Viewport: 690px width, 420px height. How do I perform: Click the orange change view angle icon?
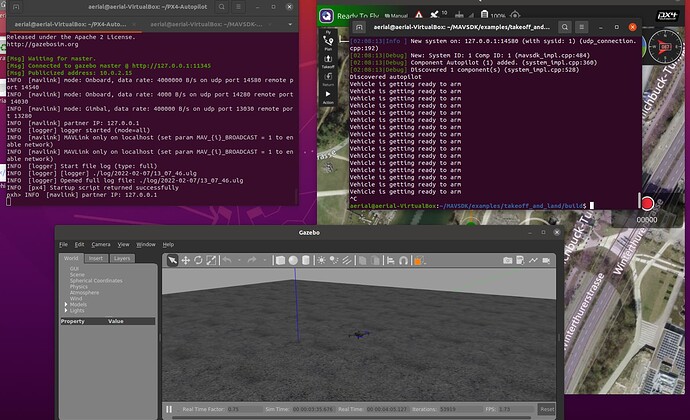(x=418, y=261)
